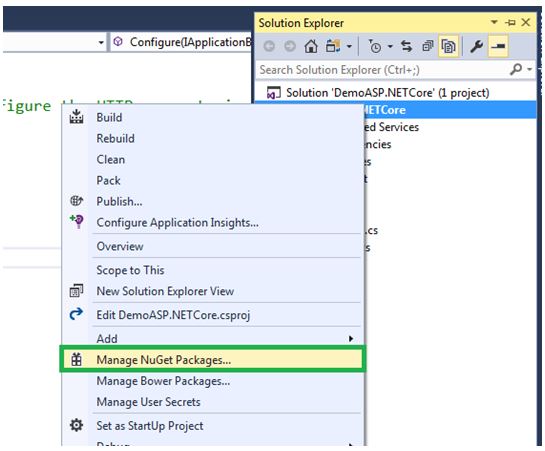Expand the Pending Changes Filter dropdown arrow
The height and width of the screenshot is (451, 545).
[x=390, y=46]
